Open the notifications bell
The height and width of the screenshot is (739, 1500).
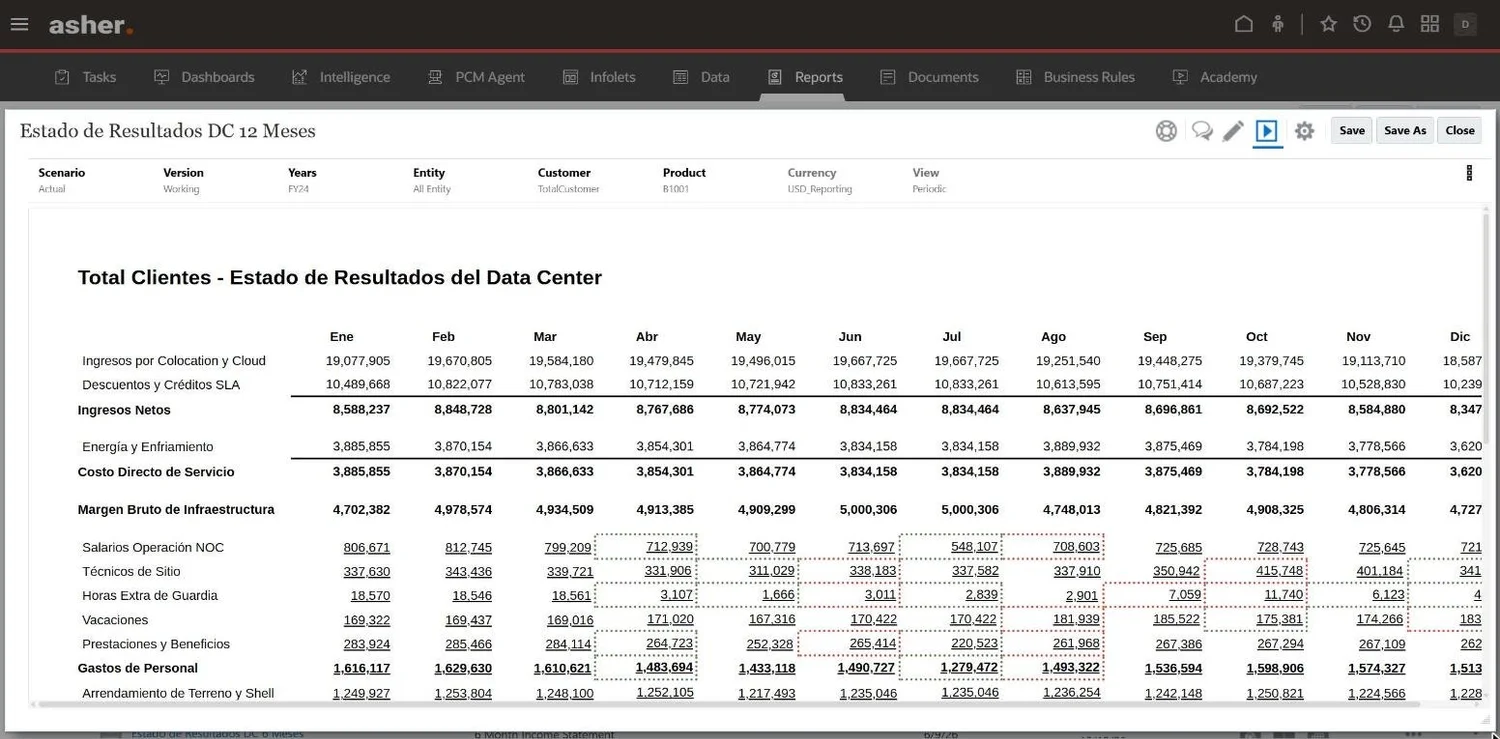(1396, 24)
